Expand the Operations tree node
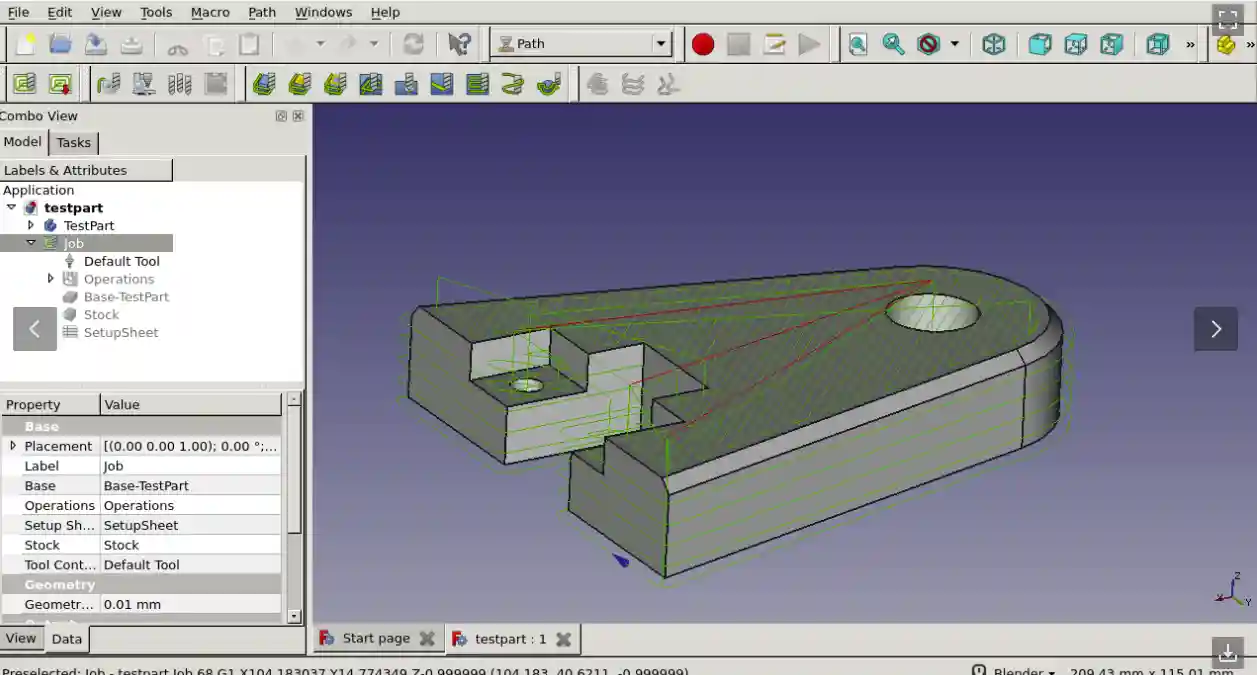Image resolution: width=1257 pixels, height=675 pixels. point(51,279)
